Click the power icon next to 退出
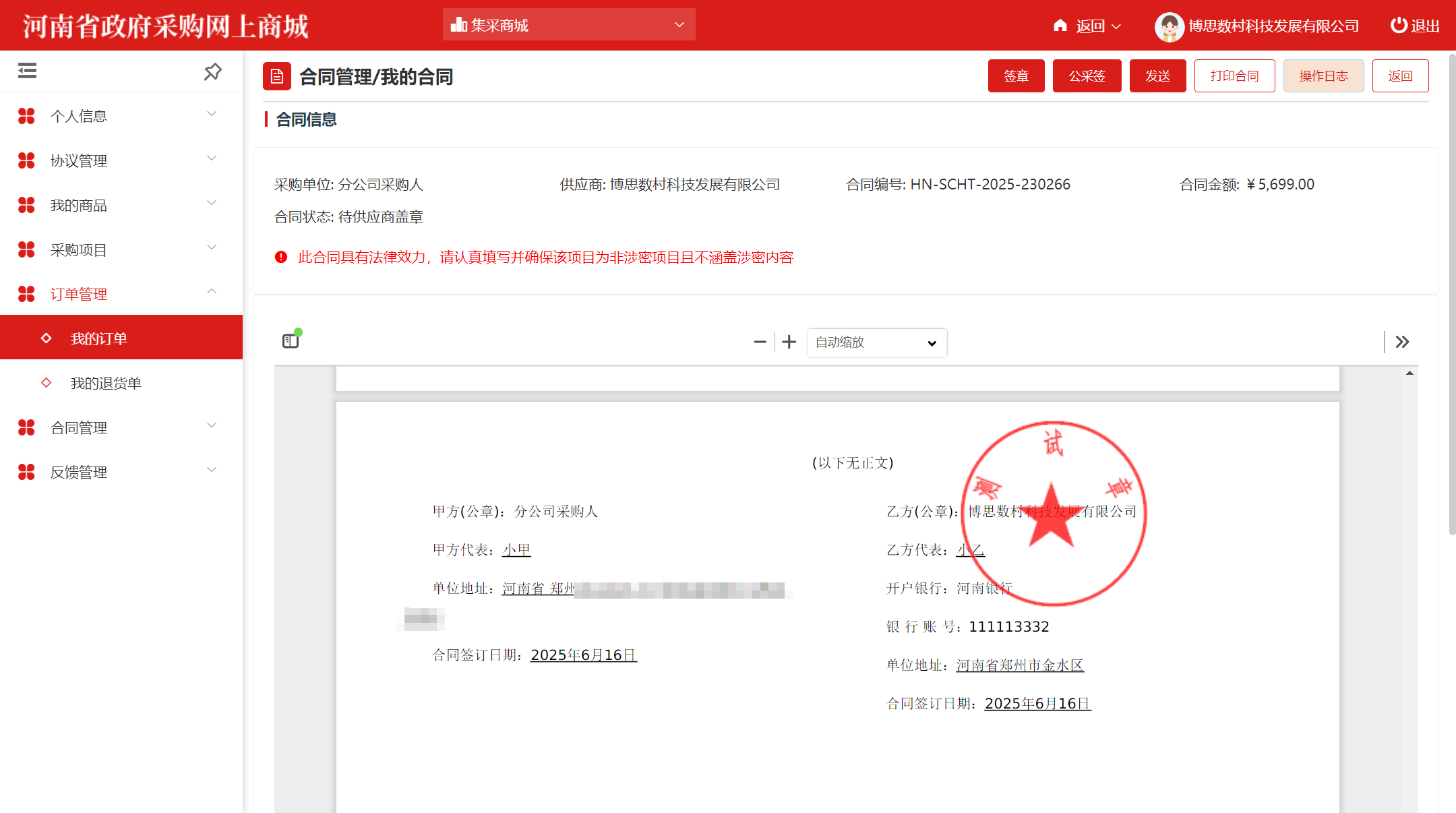This screenshot has height=813, width=1456. [1399, 26]
